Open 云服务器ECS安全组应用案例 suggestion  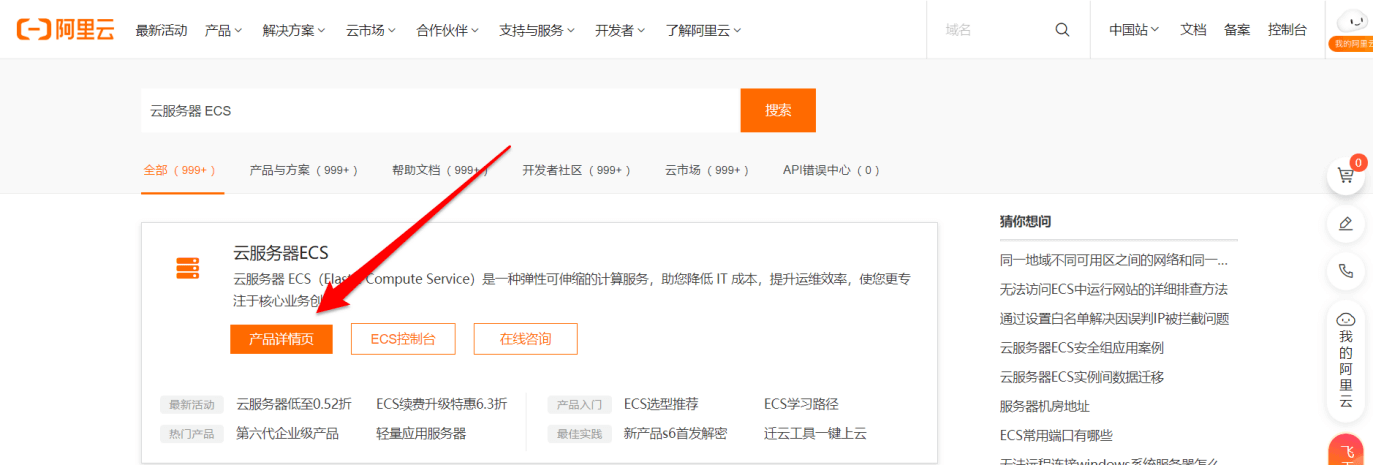tap(1082, 348)
